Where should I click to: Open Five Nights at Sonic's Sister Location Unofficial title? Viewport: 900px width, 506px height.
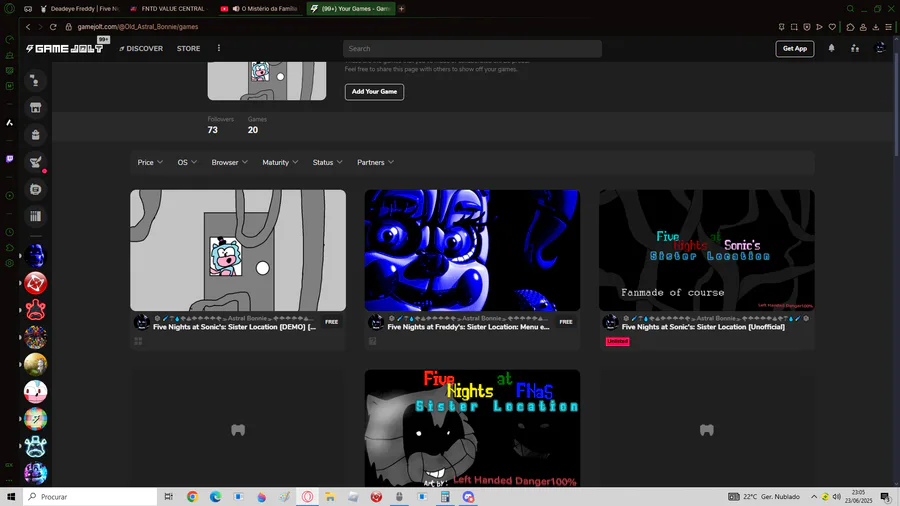tap(703, 327)
